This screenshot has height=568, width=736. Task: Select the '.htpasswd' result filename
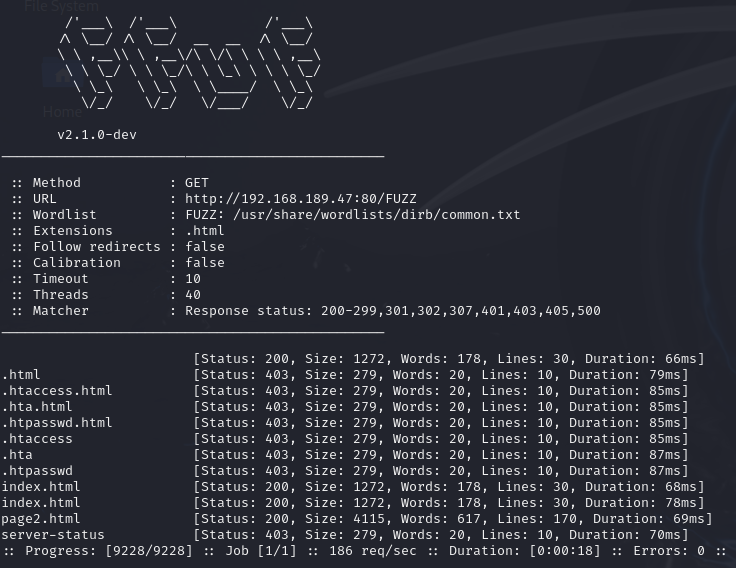pos(37,470)
